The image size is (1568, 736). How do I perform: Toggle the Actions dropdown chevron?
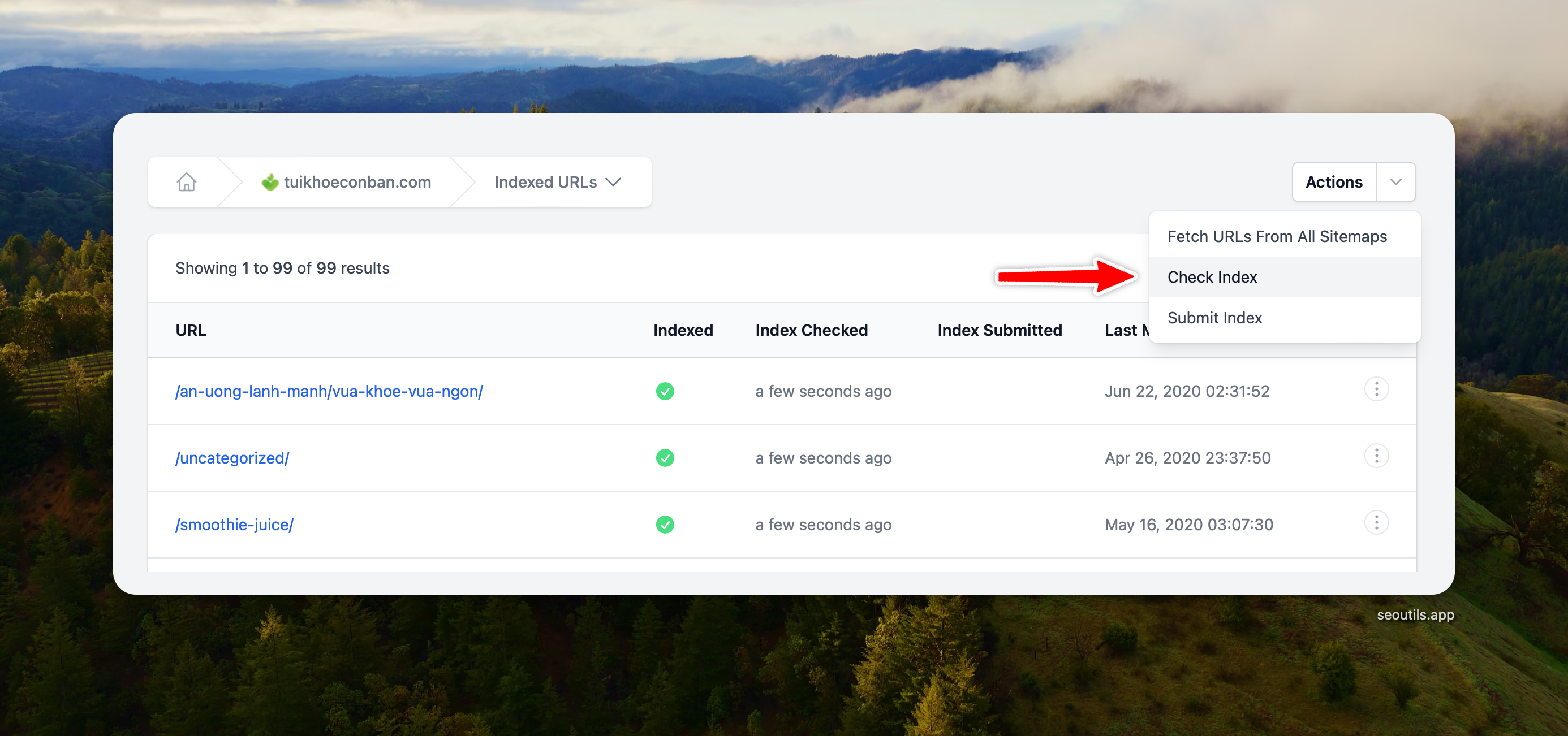pyautogui.click(x=1395, y=182)
